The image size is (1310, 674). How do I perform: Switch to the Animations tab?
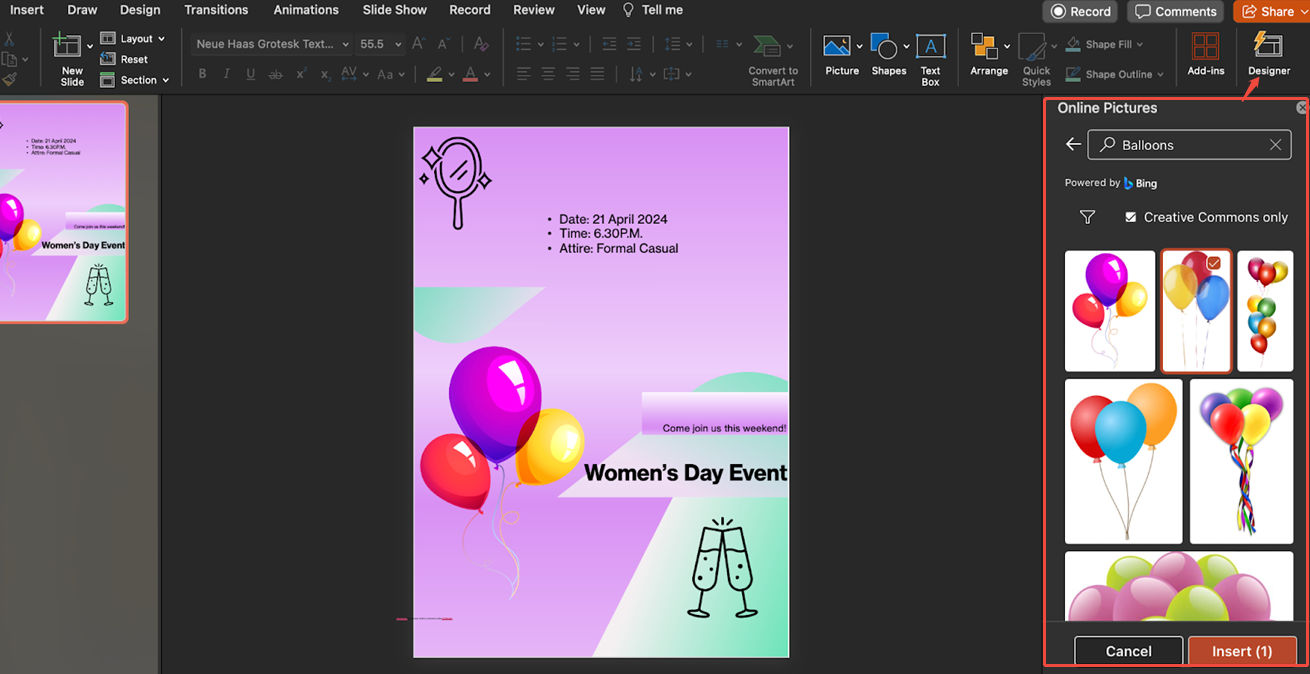coord(306,10)
